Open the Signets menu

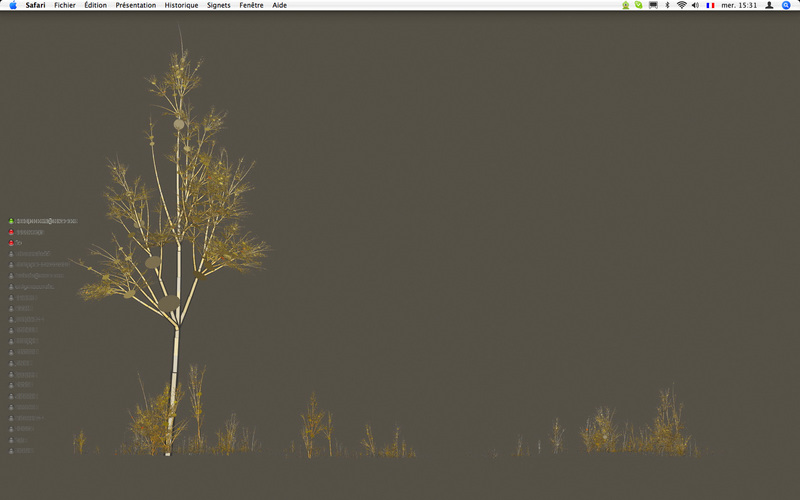(x=218, y=5)
